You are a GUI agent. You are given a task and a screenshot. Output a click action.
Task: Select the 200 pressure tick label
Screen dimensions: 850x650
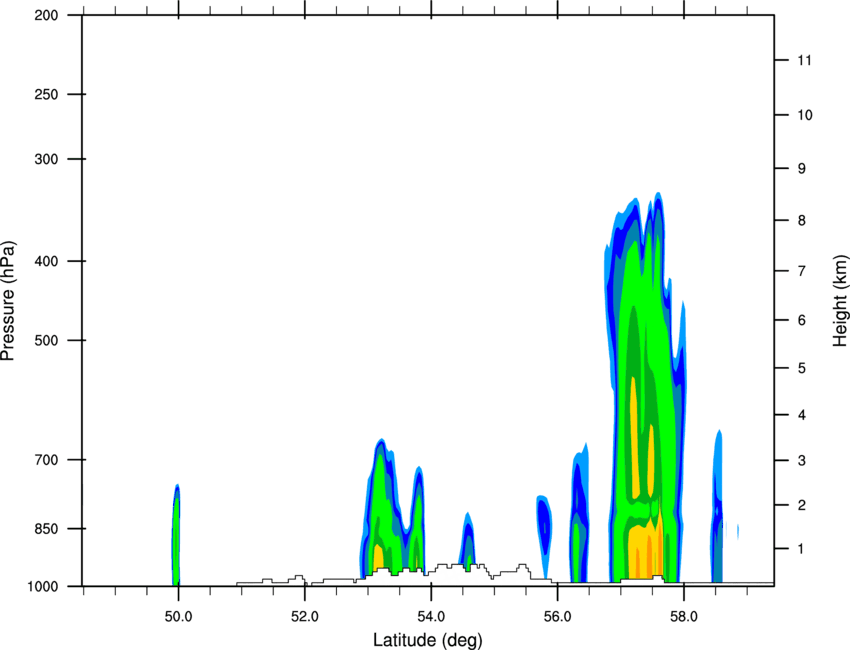[46, 16]
